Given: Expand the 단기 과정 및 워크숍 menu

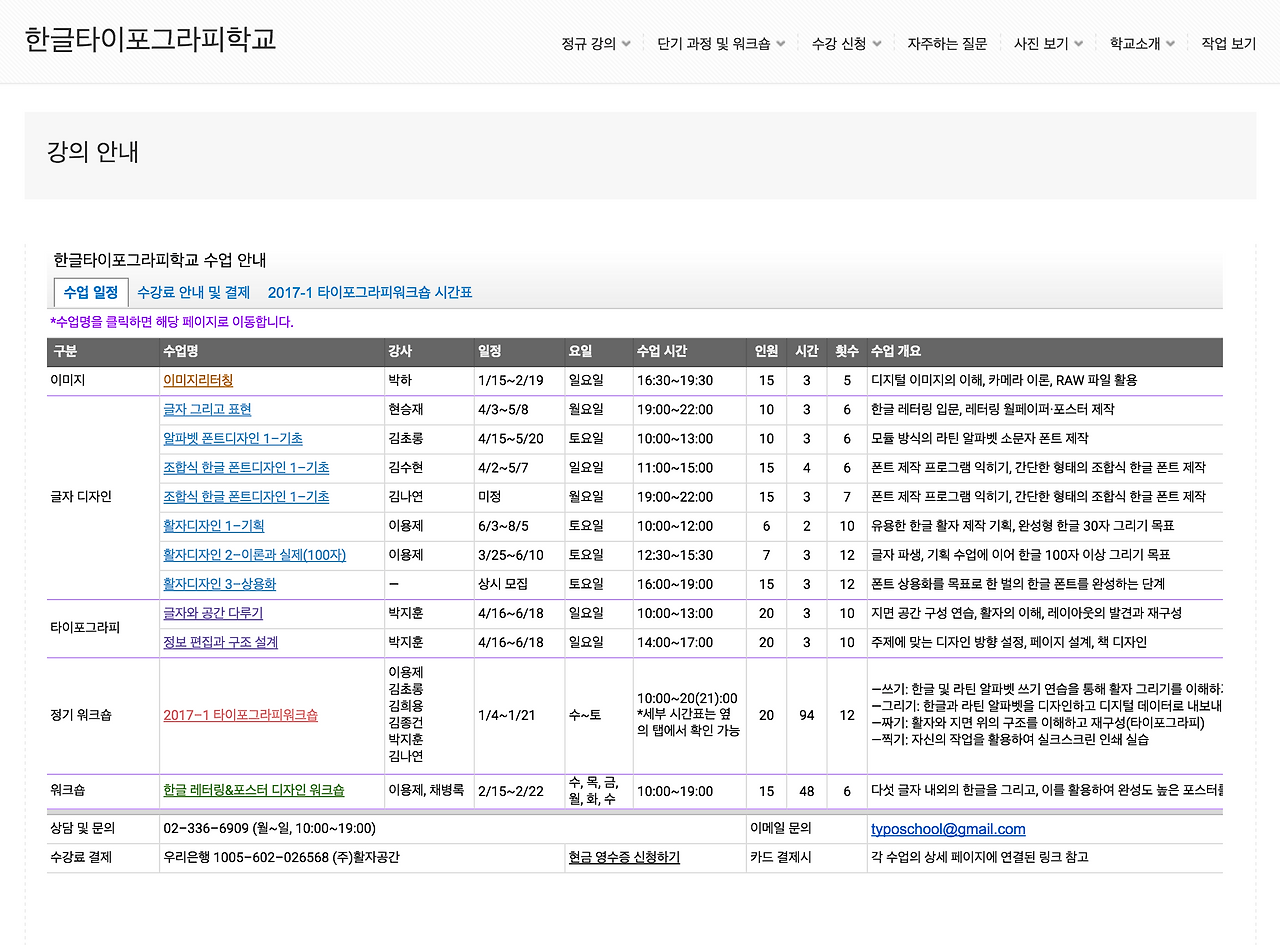Looking at the screenshot, I should [713, 44].
